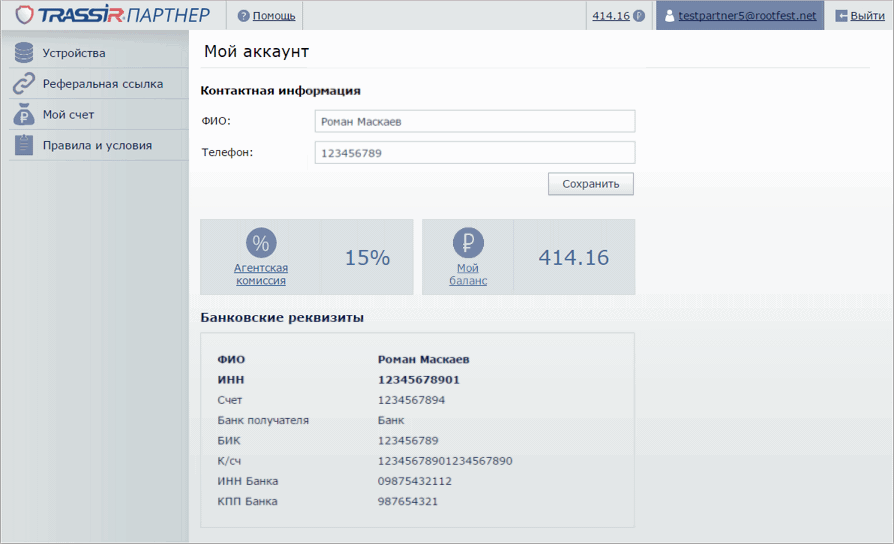
Task: Open Устройства in the sidebar
Action: 74,53
